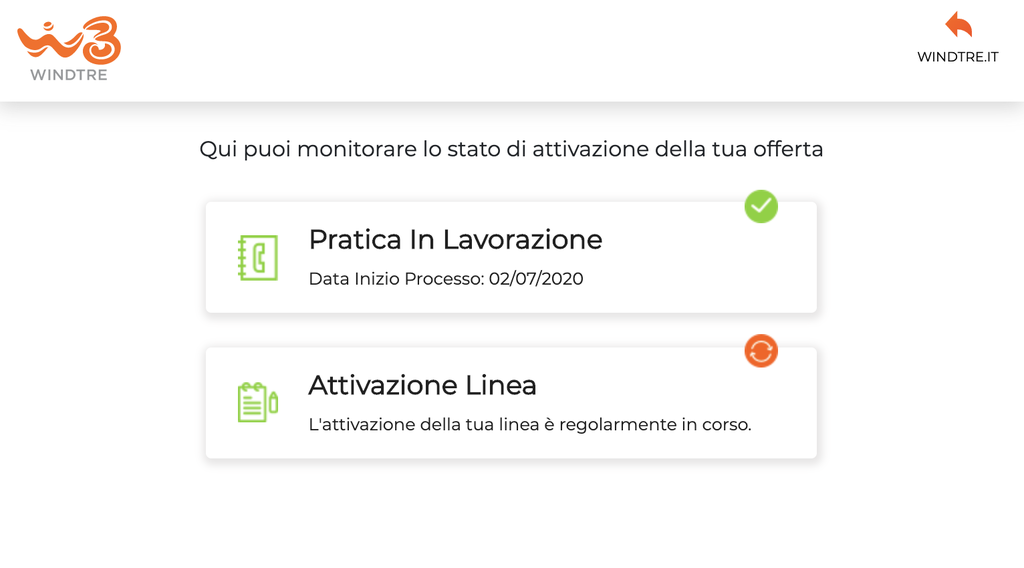The width and height of the screenshot is (1024, 568).
Task: Click the green phonebook icon
Action: point(257,257)
